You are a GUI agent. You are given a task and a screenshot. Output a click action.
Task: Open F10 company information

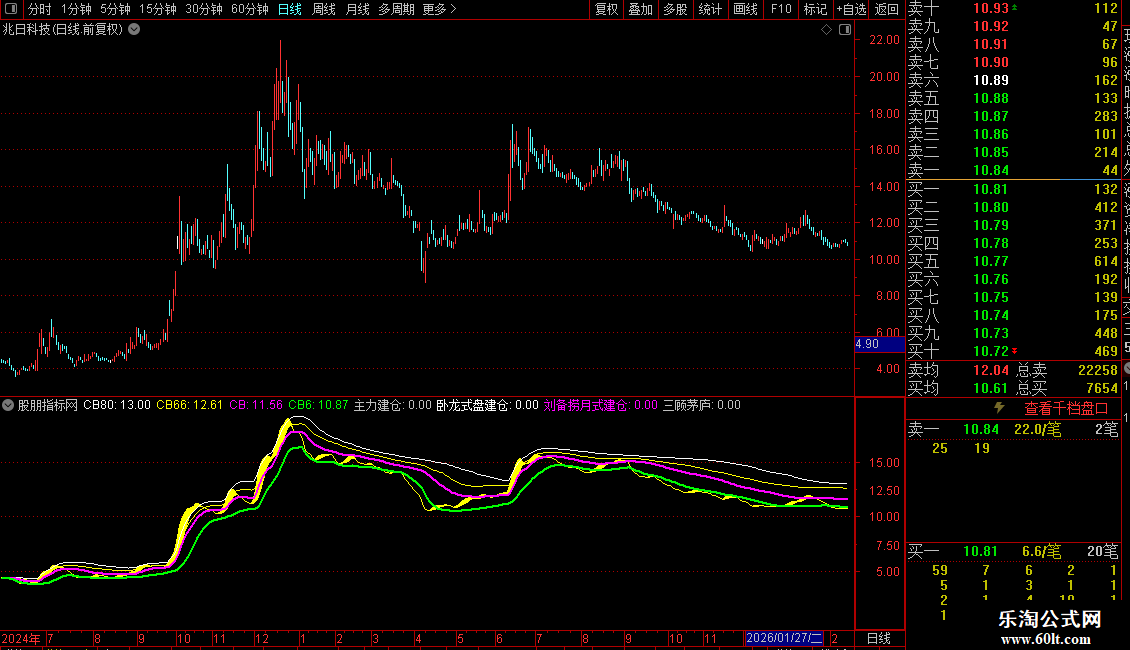781,9
